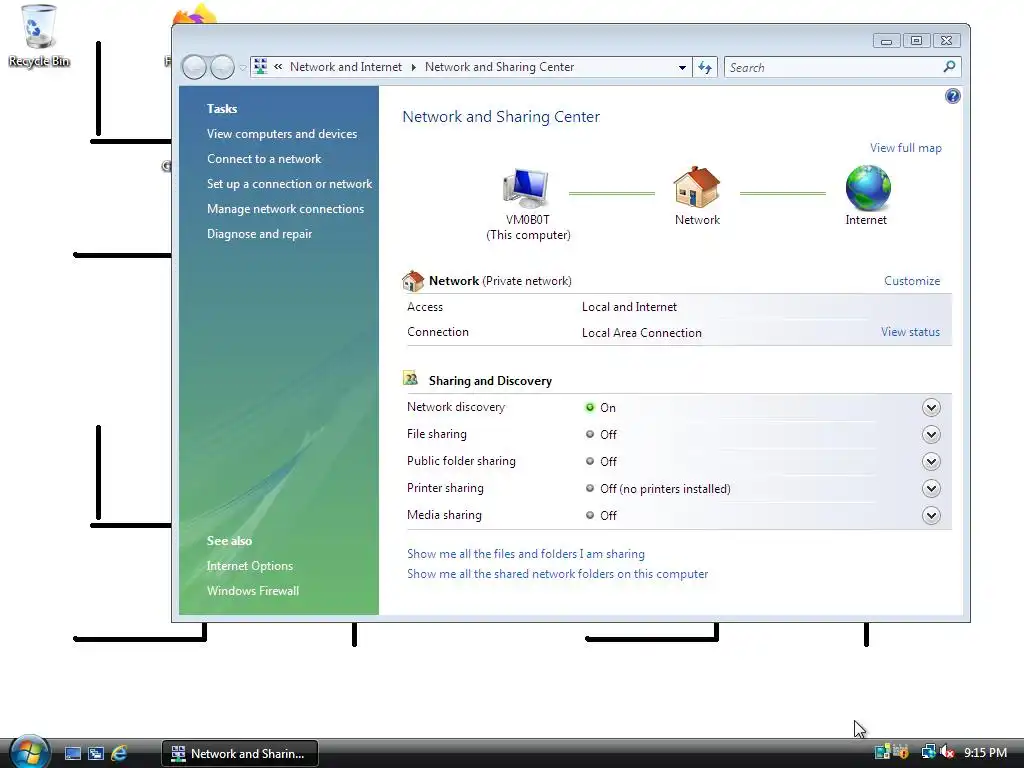This screenshot has width=1024, height=768.
Task: Expand the breadcrumb arrow after Network and Internet
Action: pos(413,67)
